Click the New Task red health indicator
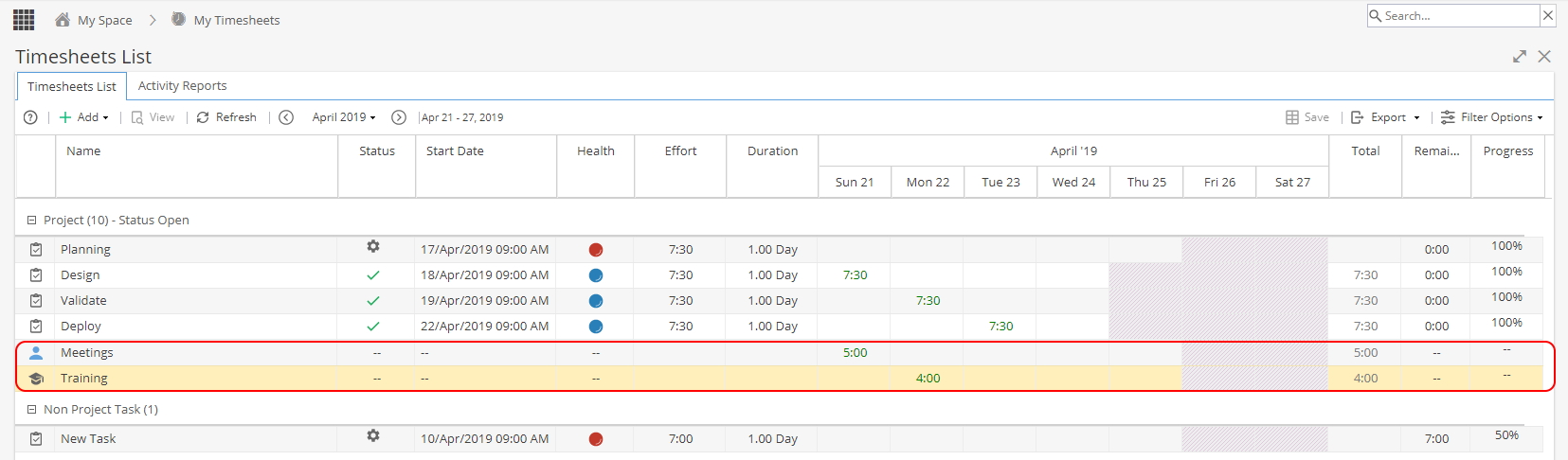1568x460 pixels. click(x=596, y=439)
